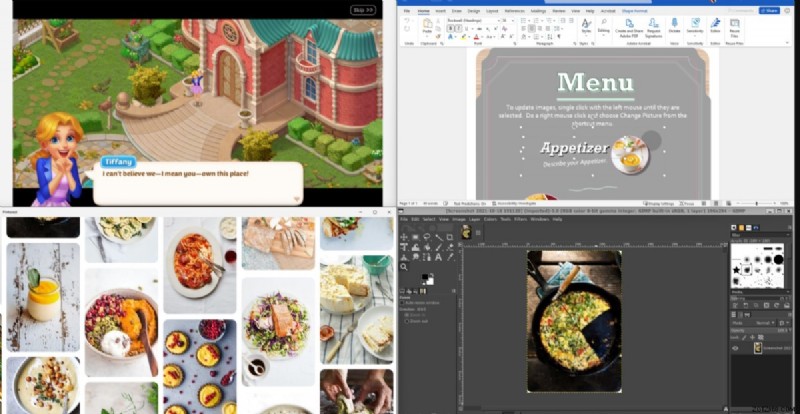Select the Move tool in GIMP toolbox

pos(404,237)
